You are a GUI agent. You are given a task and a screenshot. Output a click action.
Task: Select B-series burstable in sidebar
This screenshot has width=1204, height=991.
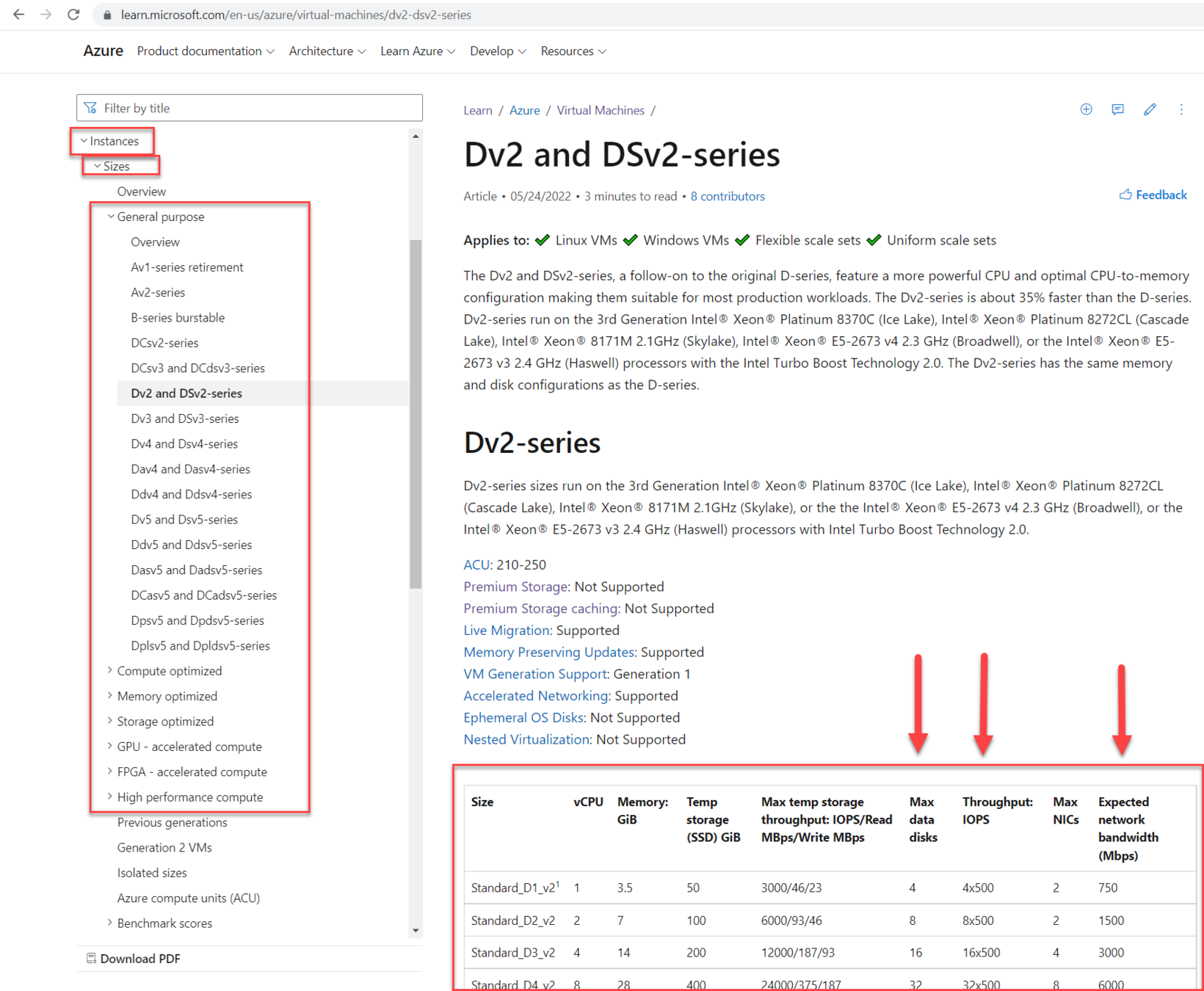[x=178, y=317]
